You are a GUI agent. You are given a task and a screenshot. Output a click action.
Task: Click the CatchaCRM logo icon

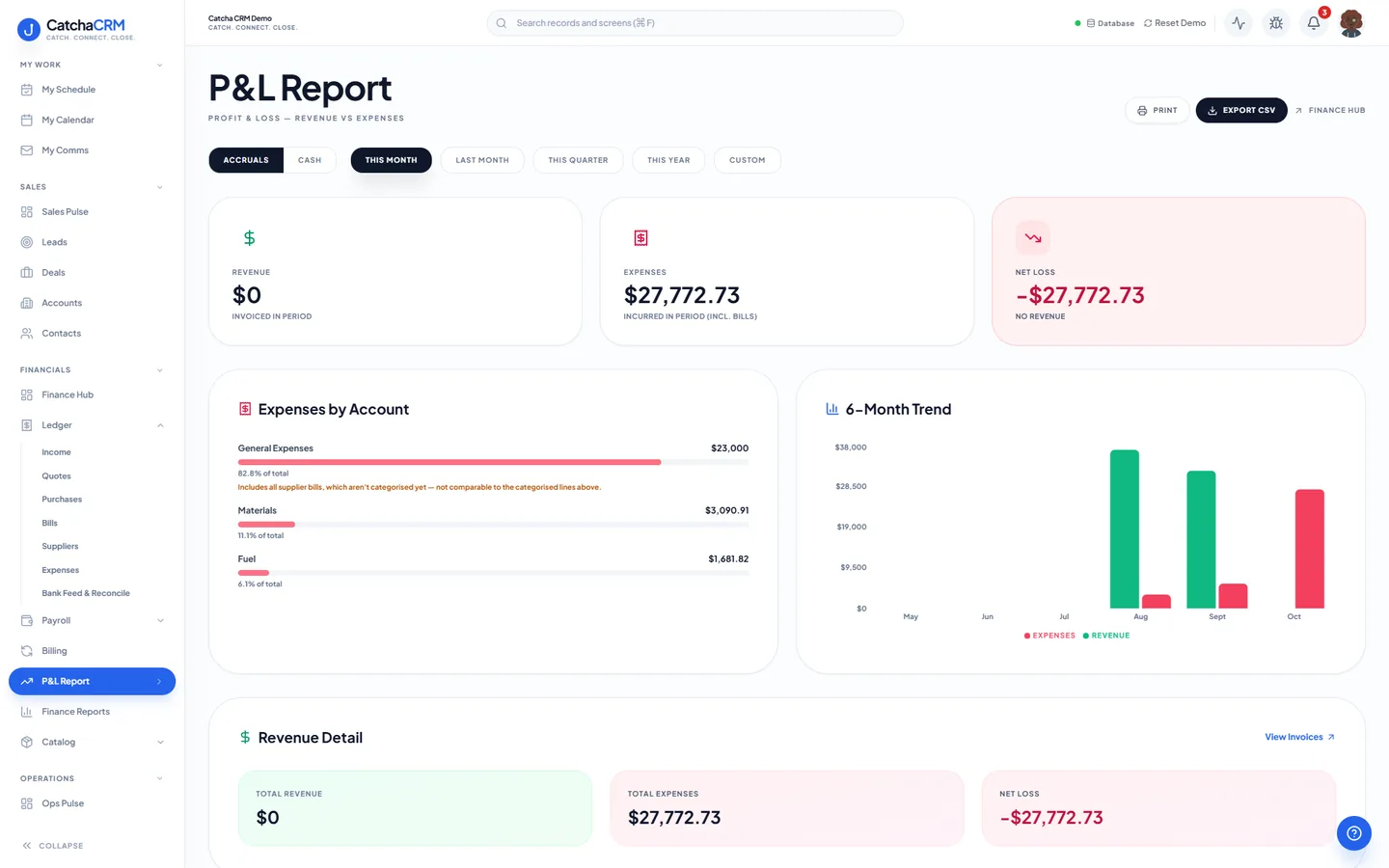pyautogui.click(x=29, y=30)
